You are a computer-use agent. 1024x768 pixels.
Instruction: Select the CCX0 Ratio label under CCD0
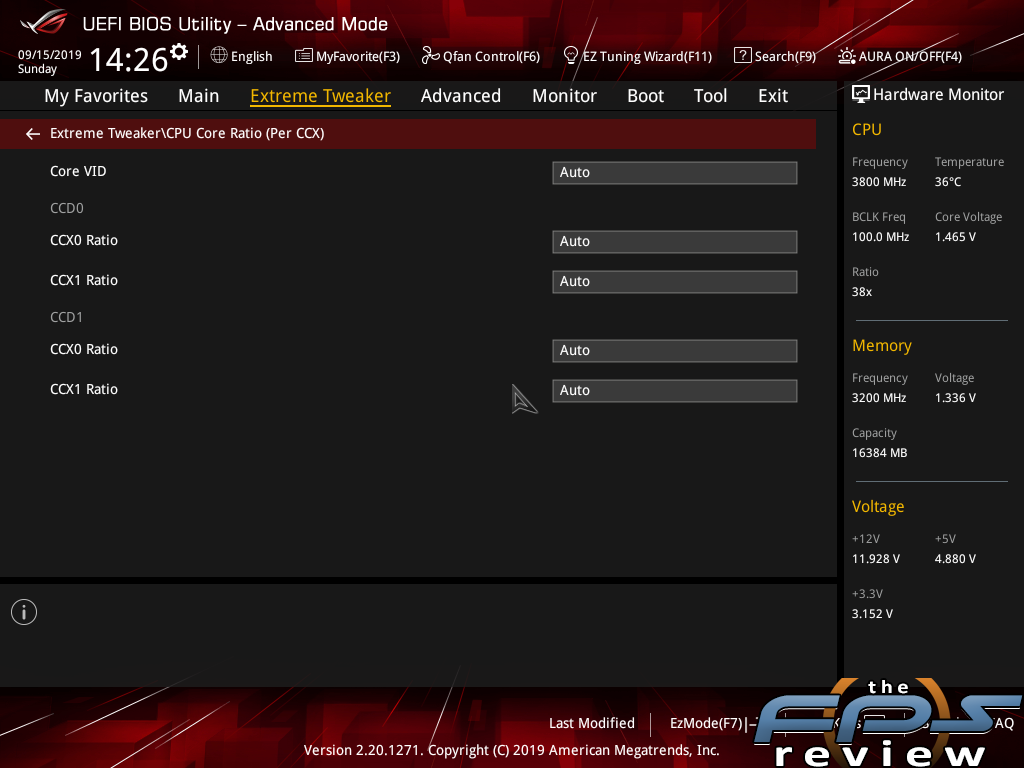[x=84, y=240]
